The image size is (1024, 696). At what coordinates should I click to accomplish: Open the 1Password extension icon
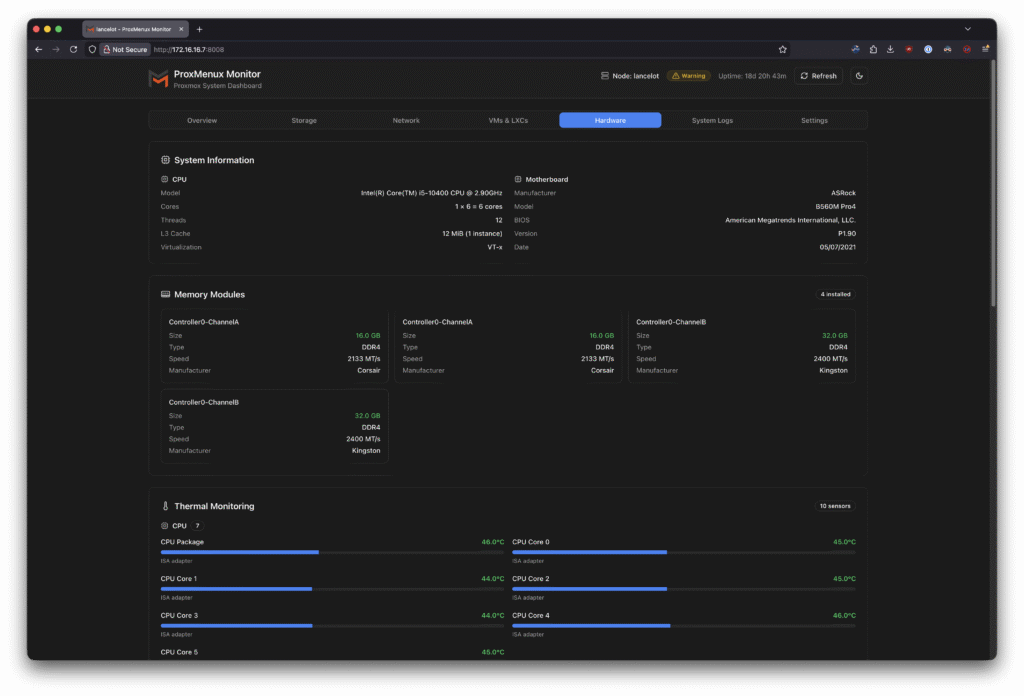click(928, 49)
